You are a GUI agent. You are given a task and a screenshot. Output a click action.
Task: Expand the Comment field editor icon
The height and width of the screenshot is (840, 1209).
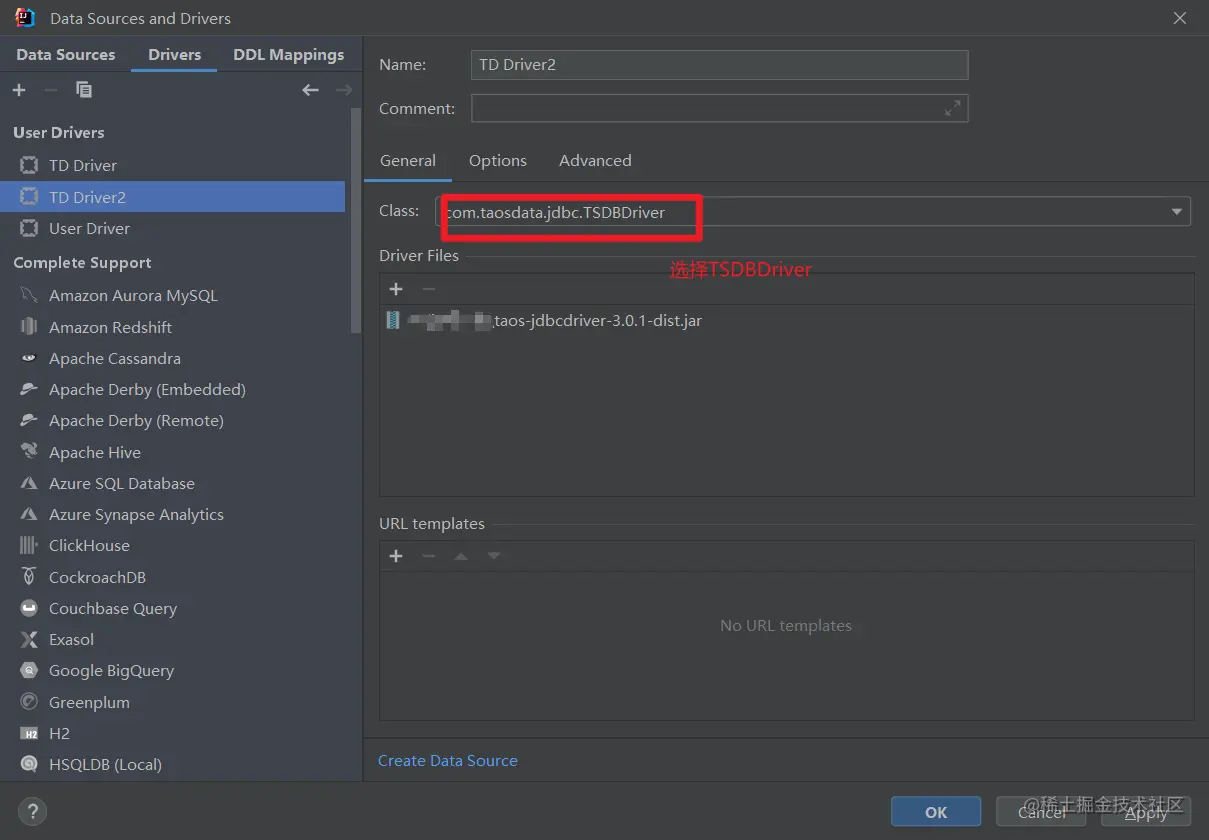click(953, 108)
